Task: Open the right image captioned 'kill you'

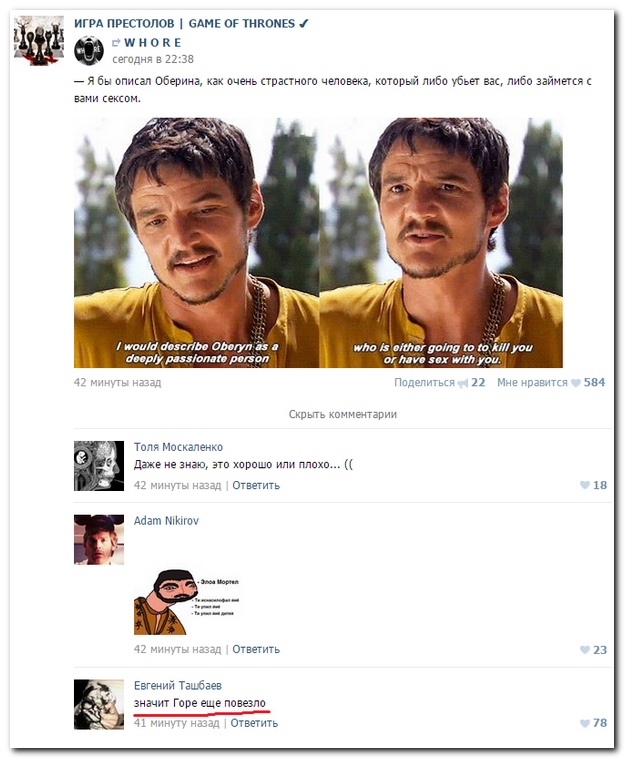Action: click(x=441, y=243)
